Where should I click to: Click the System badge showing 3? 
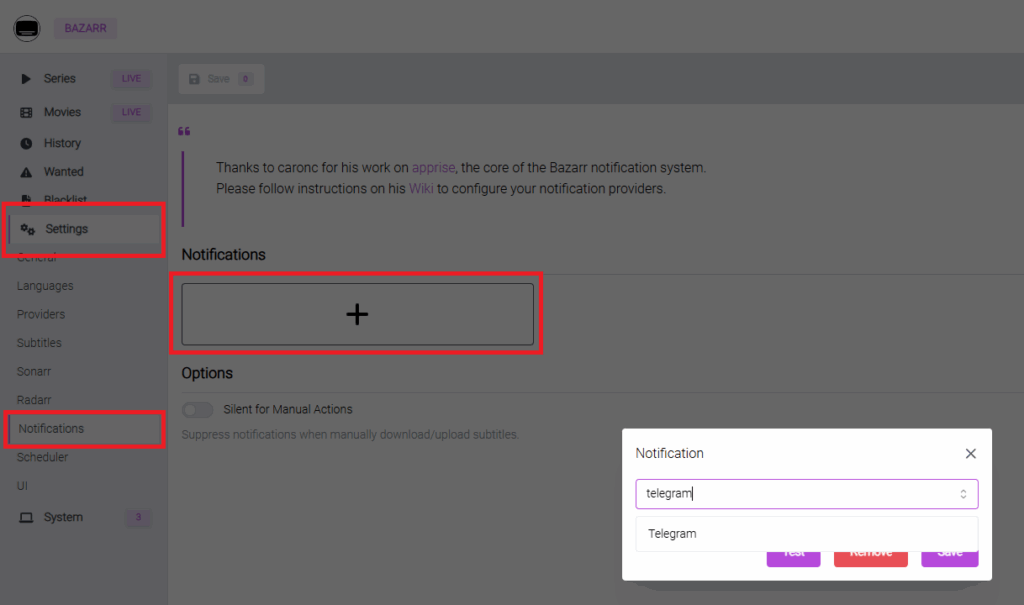pos(138,517)
